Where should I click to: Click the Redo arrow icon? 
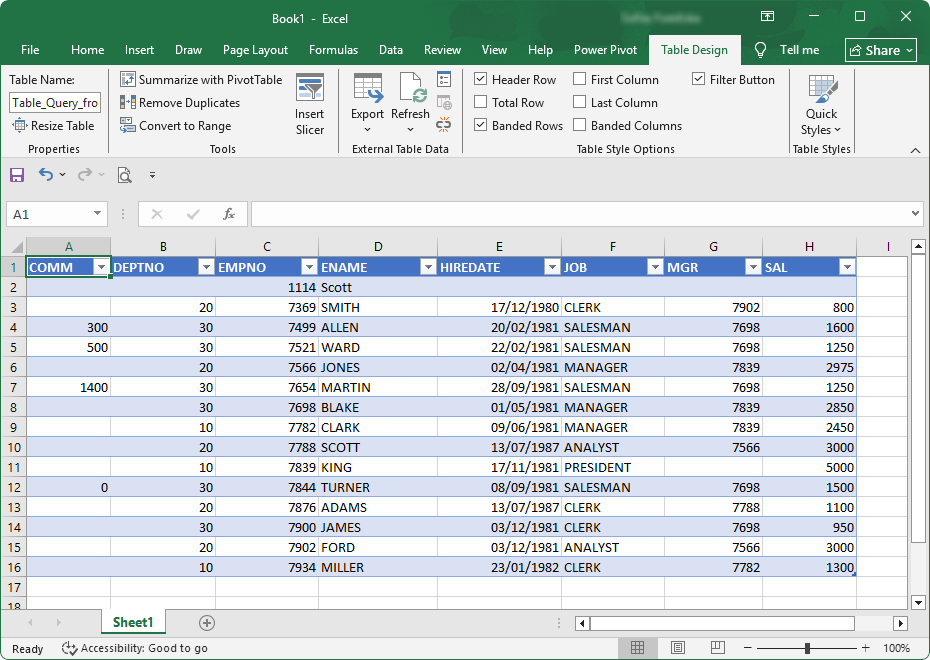pyautogui.click(x=85, y=174)
